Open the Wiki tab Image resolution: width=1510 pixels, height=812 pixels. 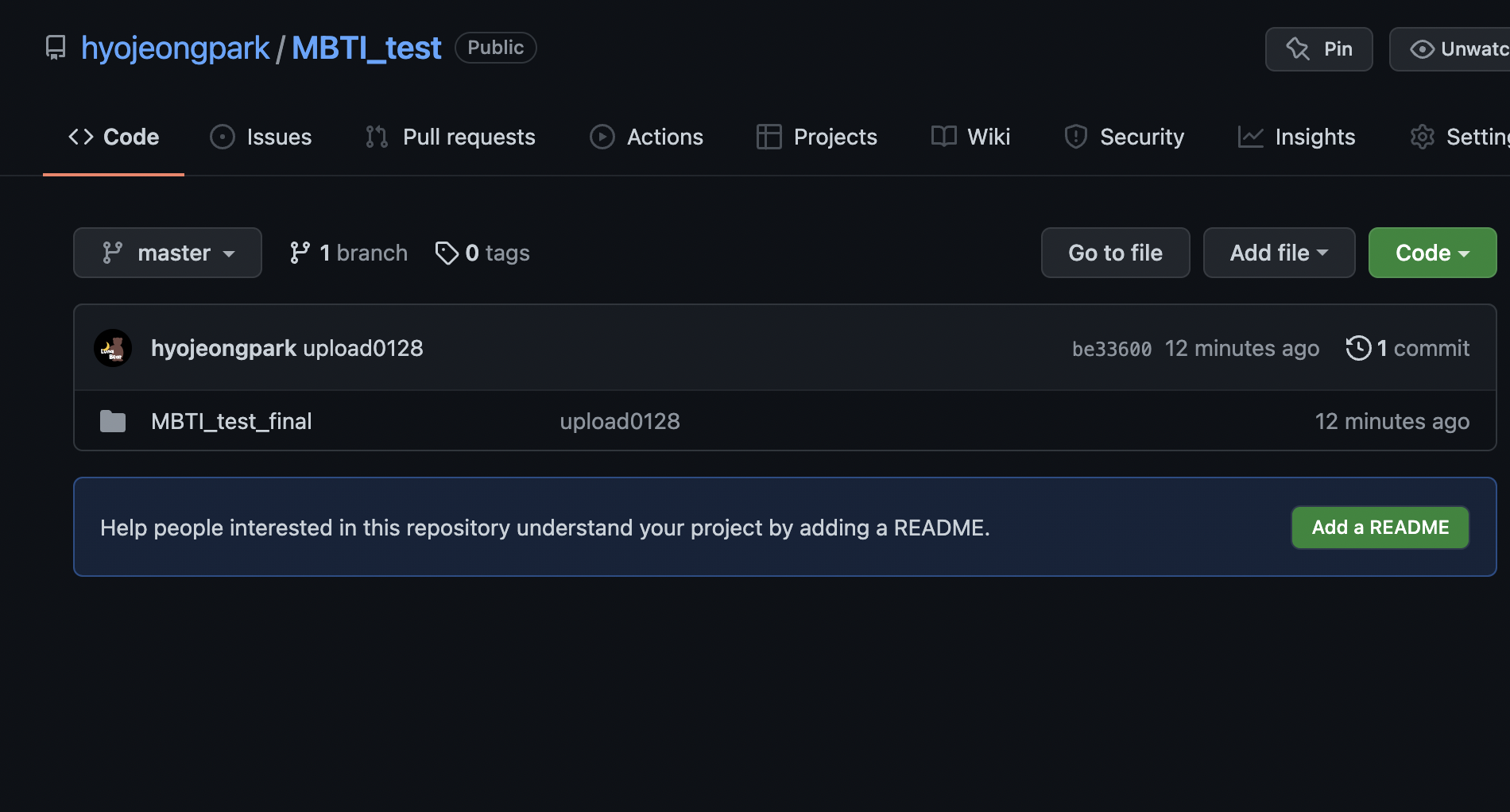[970, 137]
